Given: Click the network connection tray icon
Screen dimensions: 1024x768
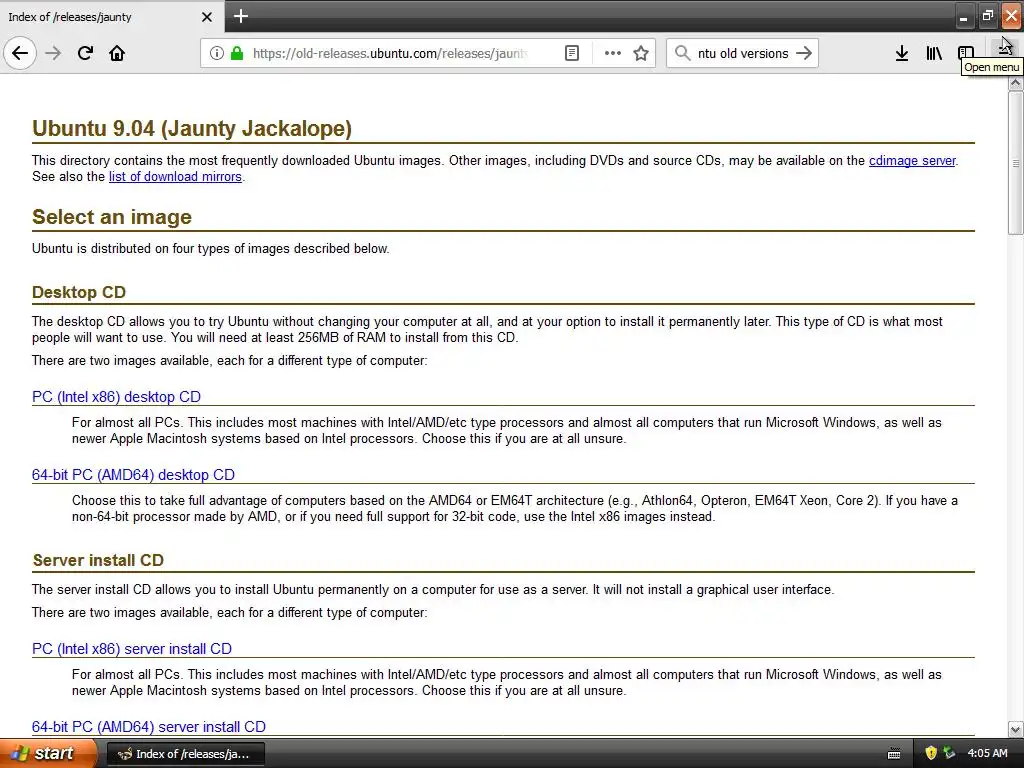Looking at the screenshot, I should click(x=949, y=753).
